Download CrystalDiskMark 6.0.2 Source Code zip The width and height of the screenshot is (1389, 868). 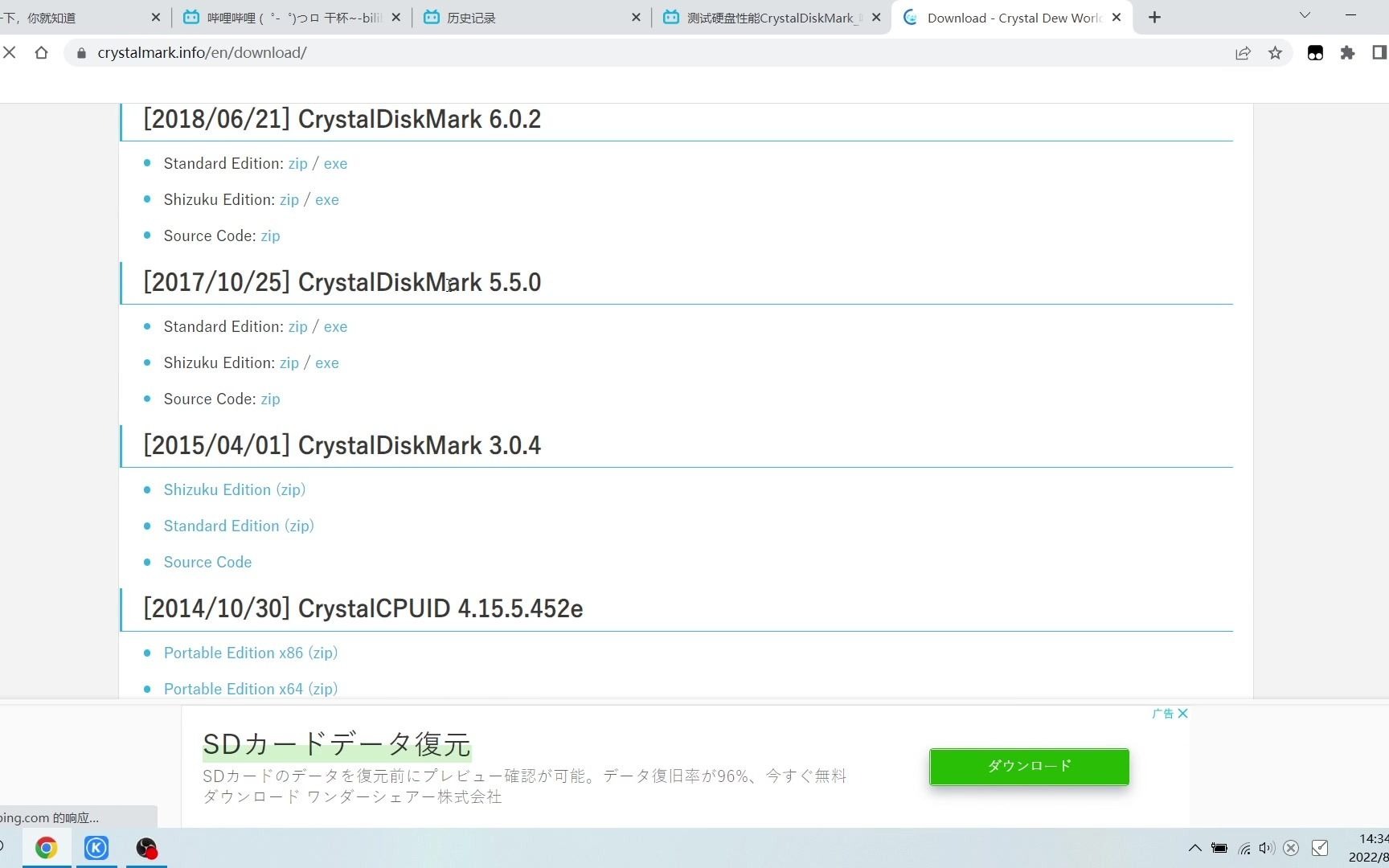(270, 235)
